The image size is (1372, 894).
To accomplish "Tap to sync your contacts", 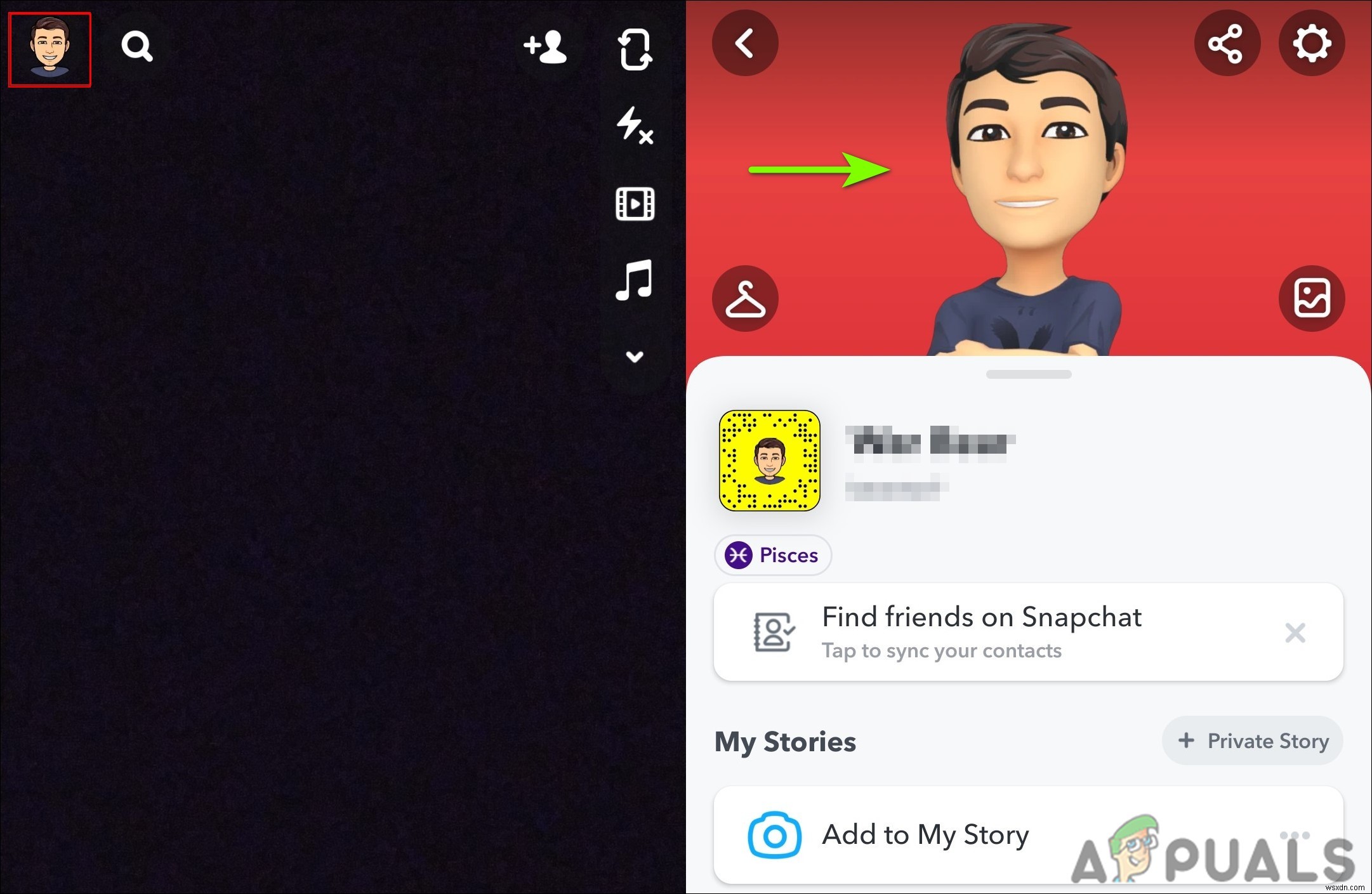I will pyautogui.click(x=942, y=652).
